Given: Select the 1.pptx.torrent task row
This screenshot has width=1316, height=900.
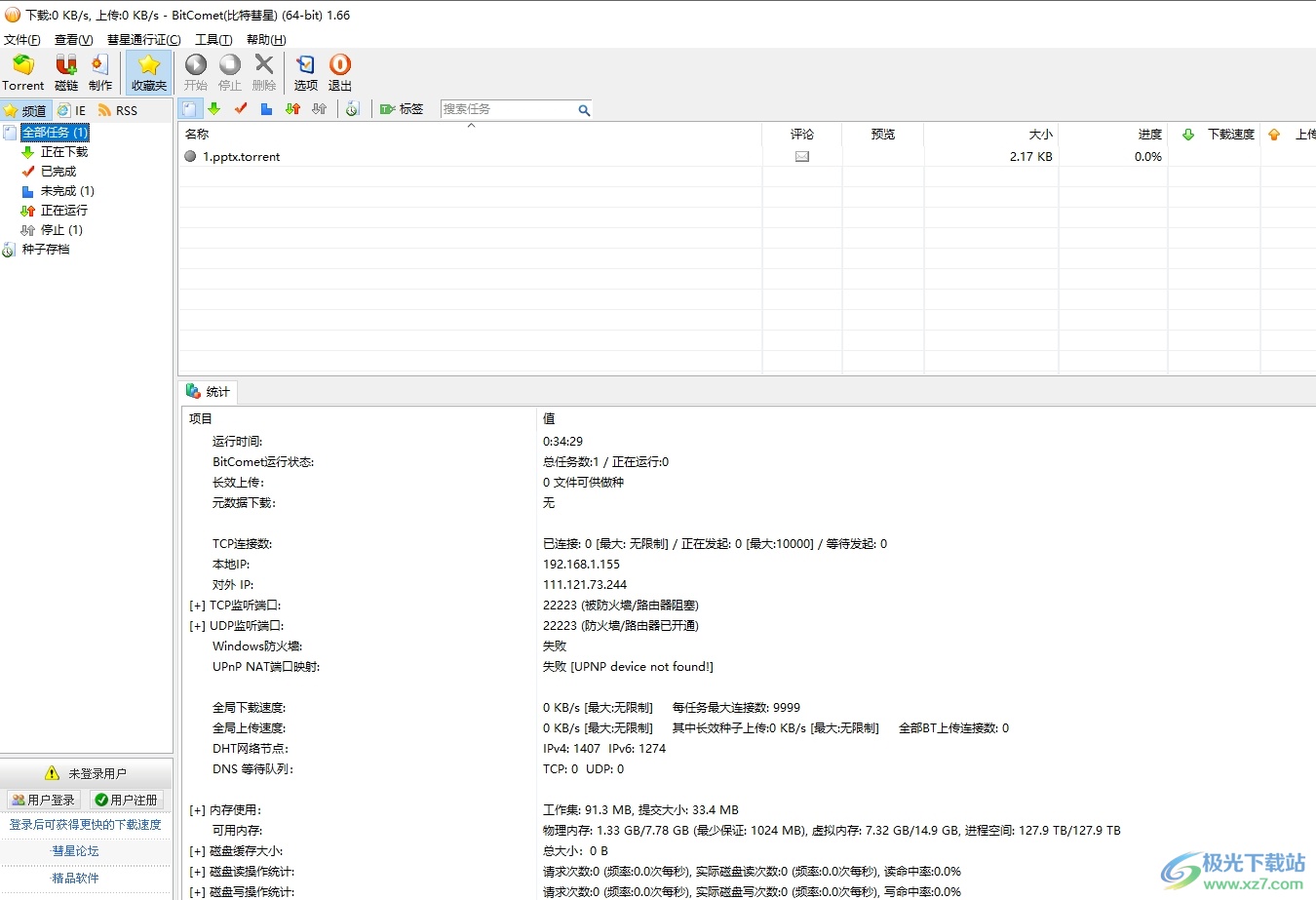Looking at the screenshot, I should 747,156.
